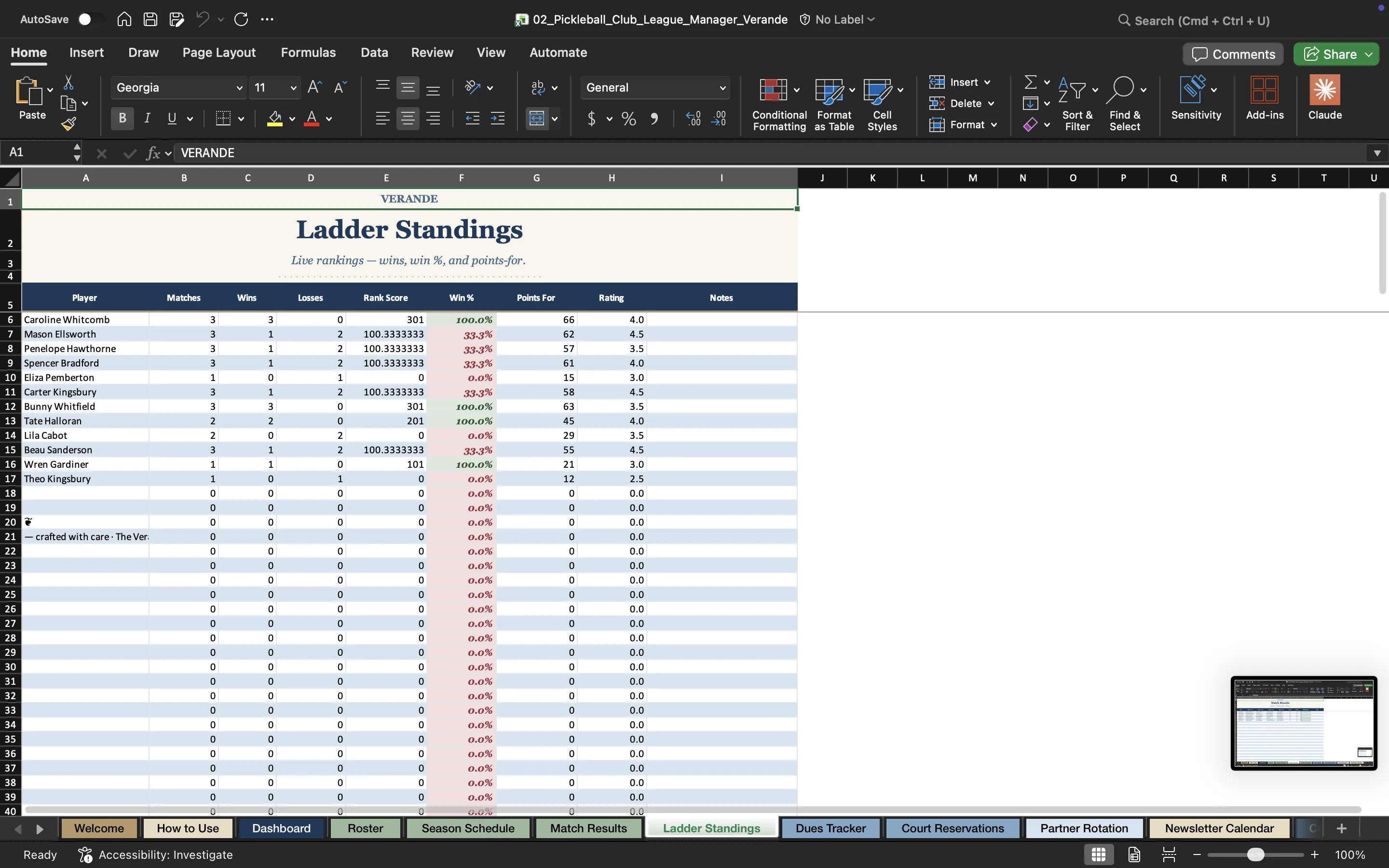The width and height of the screenshot is (1389, 868).
Task: Click the Share button
Action: tap(1330, 54)
